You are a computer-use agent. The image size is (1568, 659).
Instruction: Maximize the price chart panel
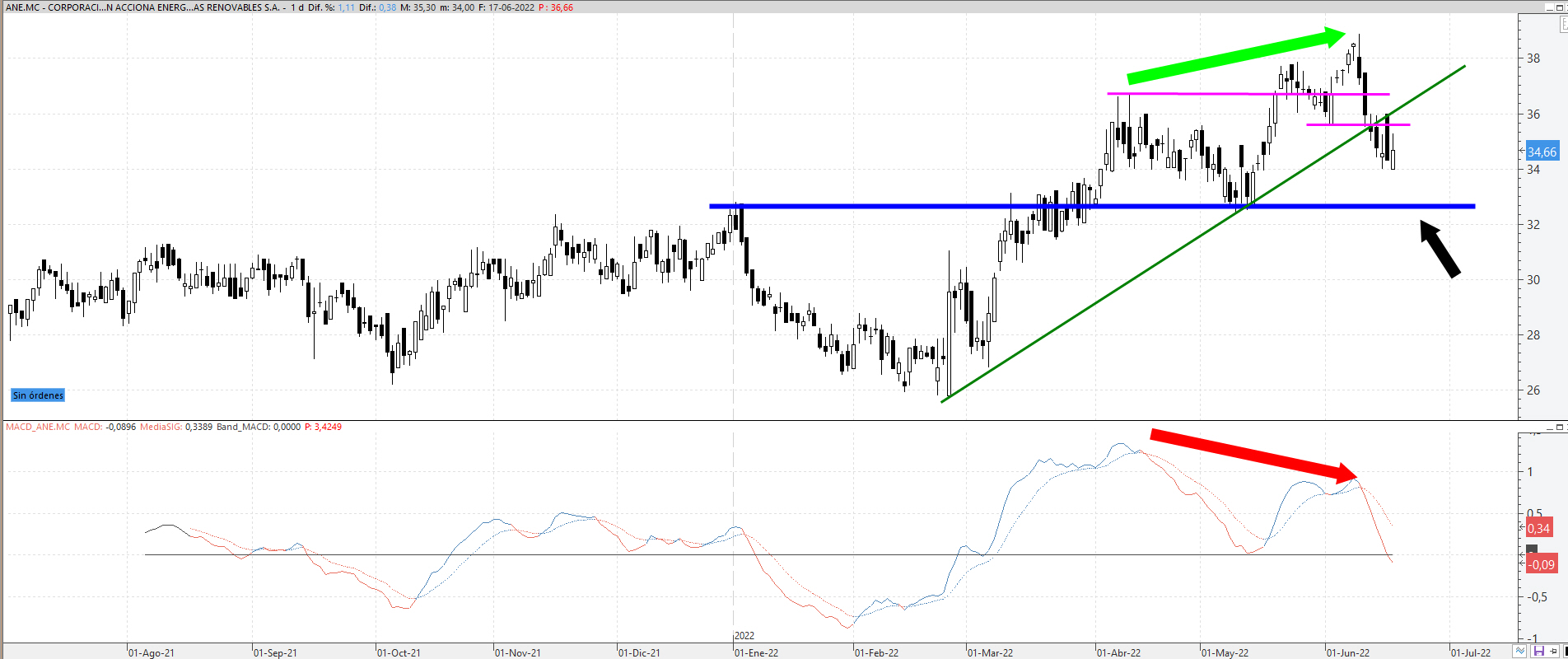coord(1560,7)
